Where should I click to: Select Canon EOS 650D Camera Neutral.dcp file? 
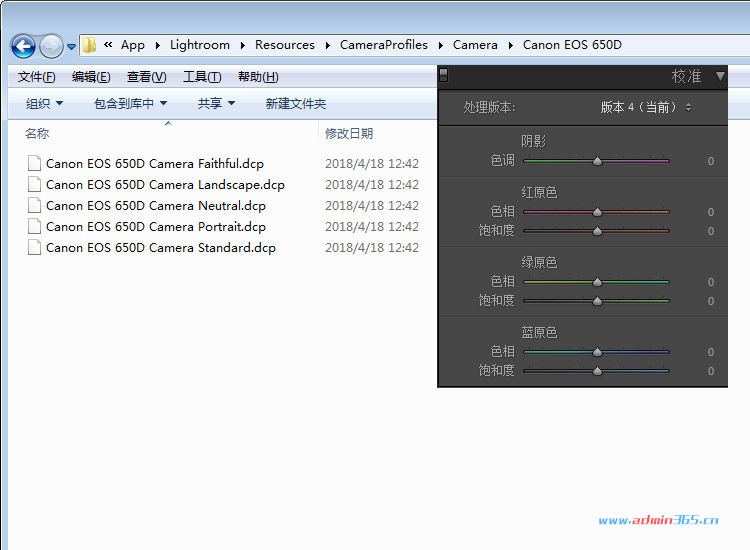(155, 206)
